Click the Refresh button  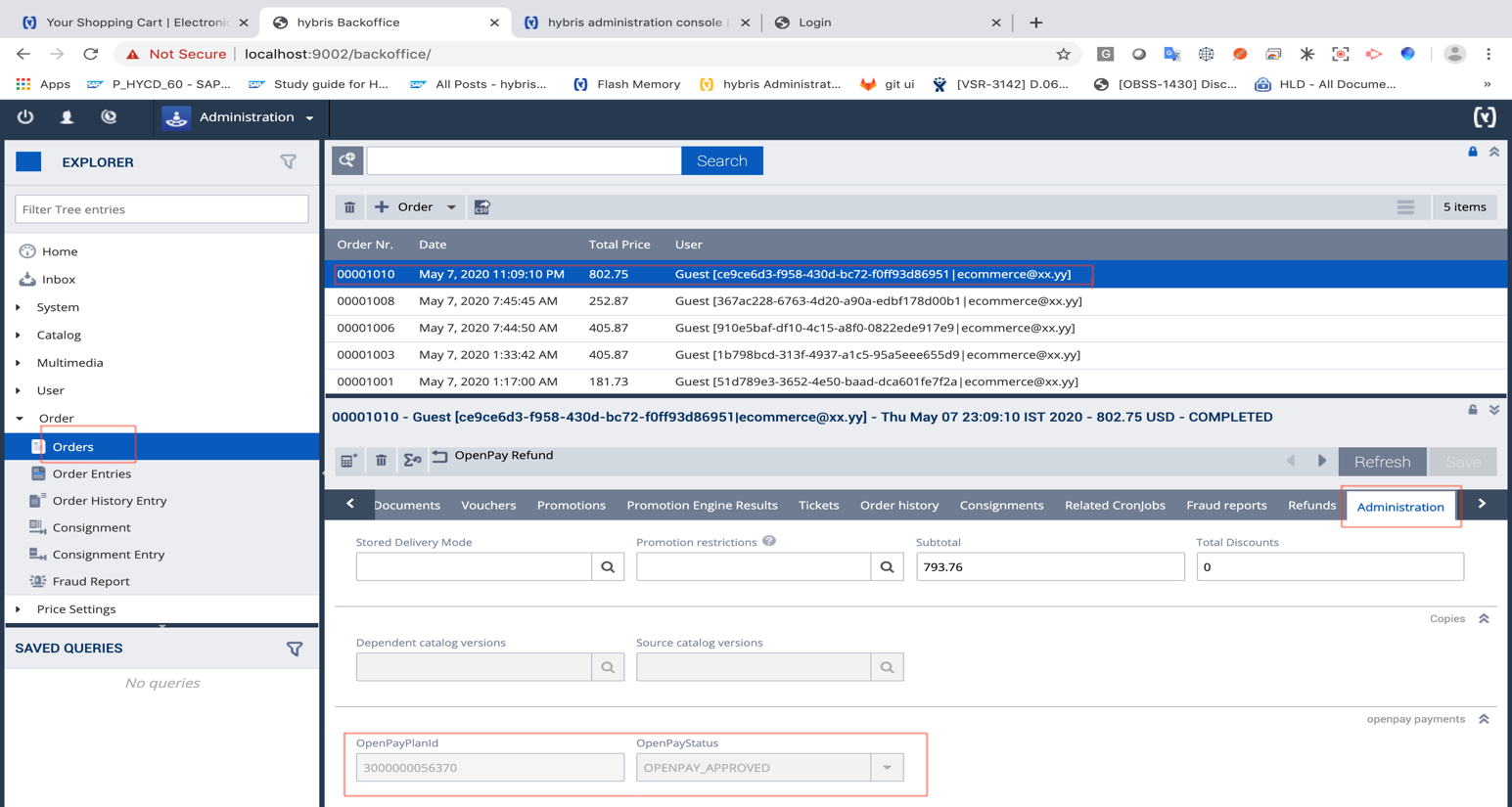coord(1382,462)
